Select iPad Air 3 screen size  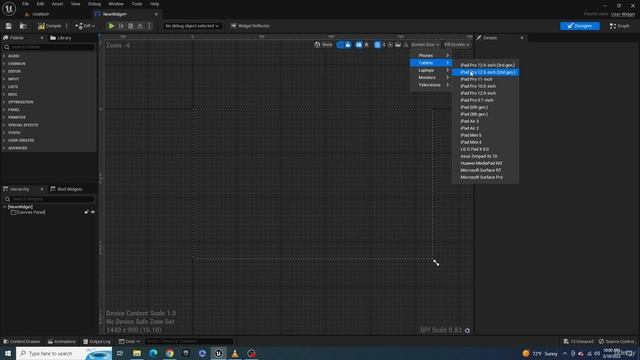click(x=485, y=121)
